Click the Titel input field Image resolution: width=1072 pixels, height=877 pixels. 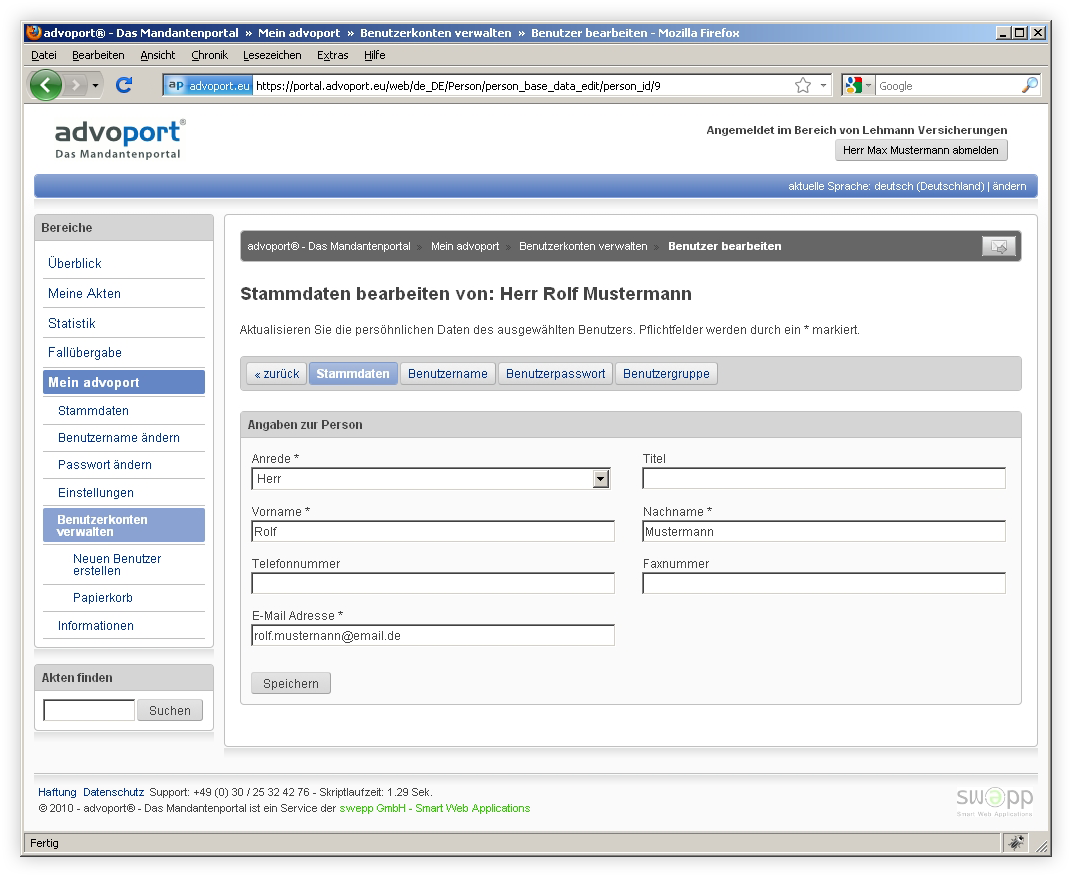[x=824, y=478]
